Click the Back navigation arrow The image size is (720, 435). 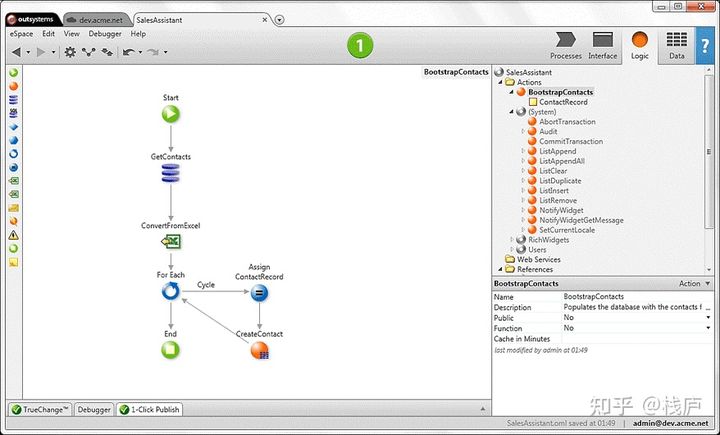17,52
